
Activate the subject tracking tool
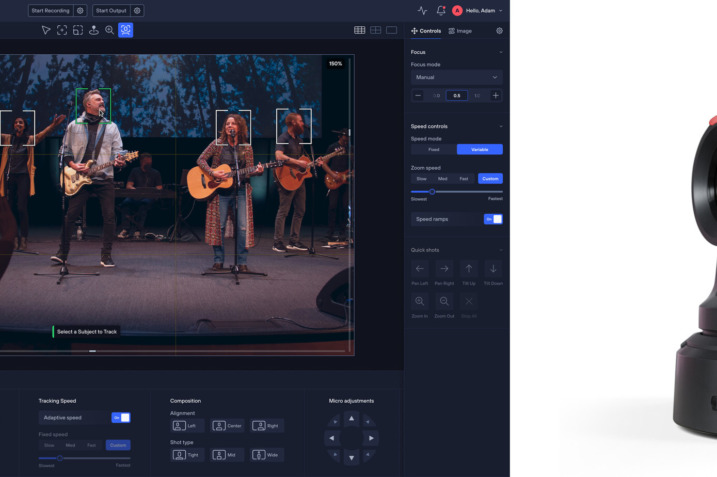click(x=125, y=30)
